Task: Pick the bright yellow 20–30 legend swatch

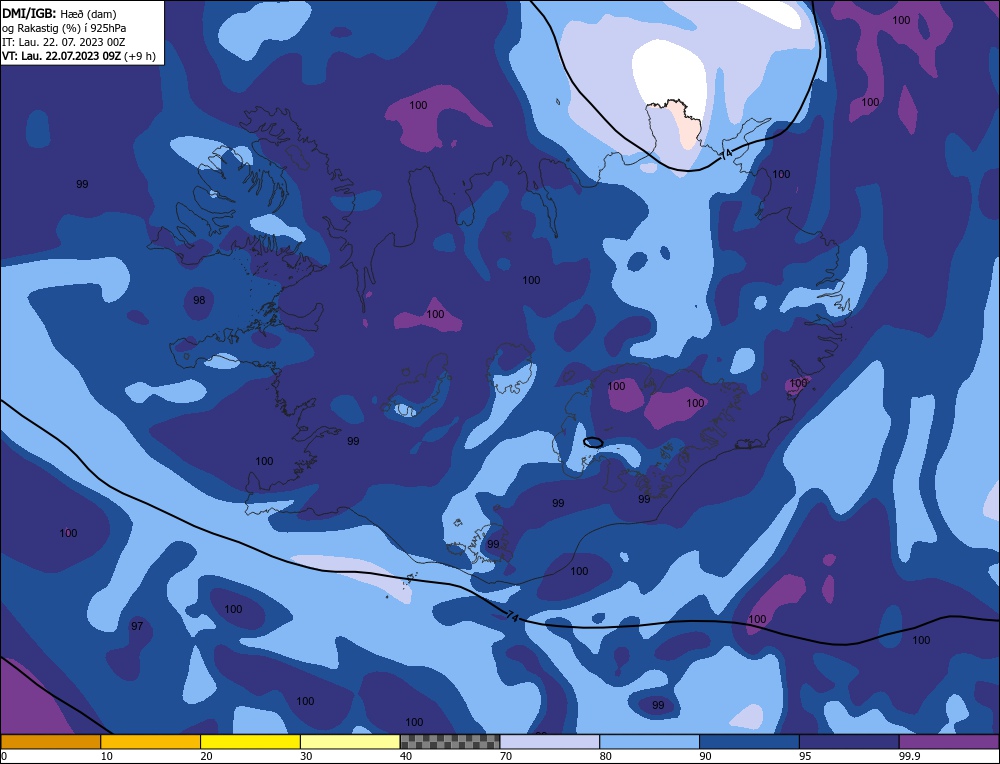Action: coord(250,742)
